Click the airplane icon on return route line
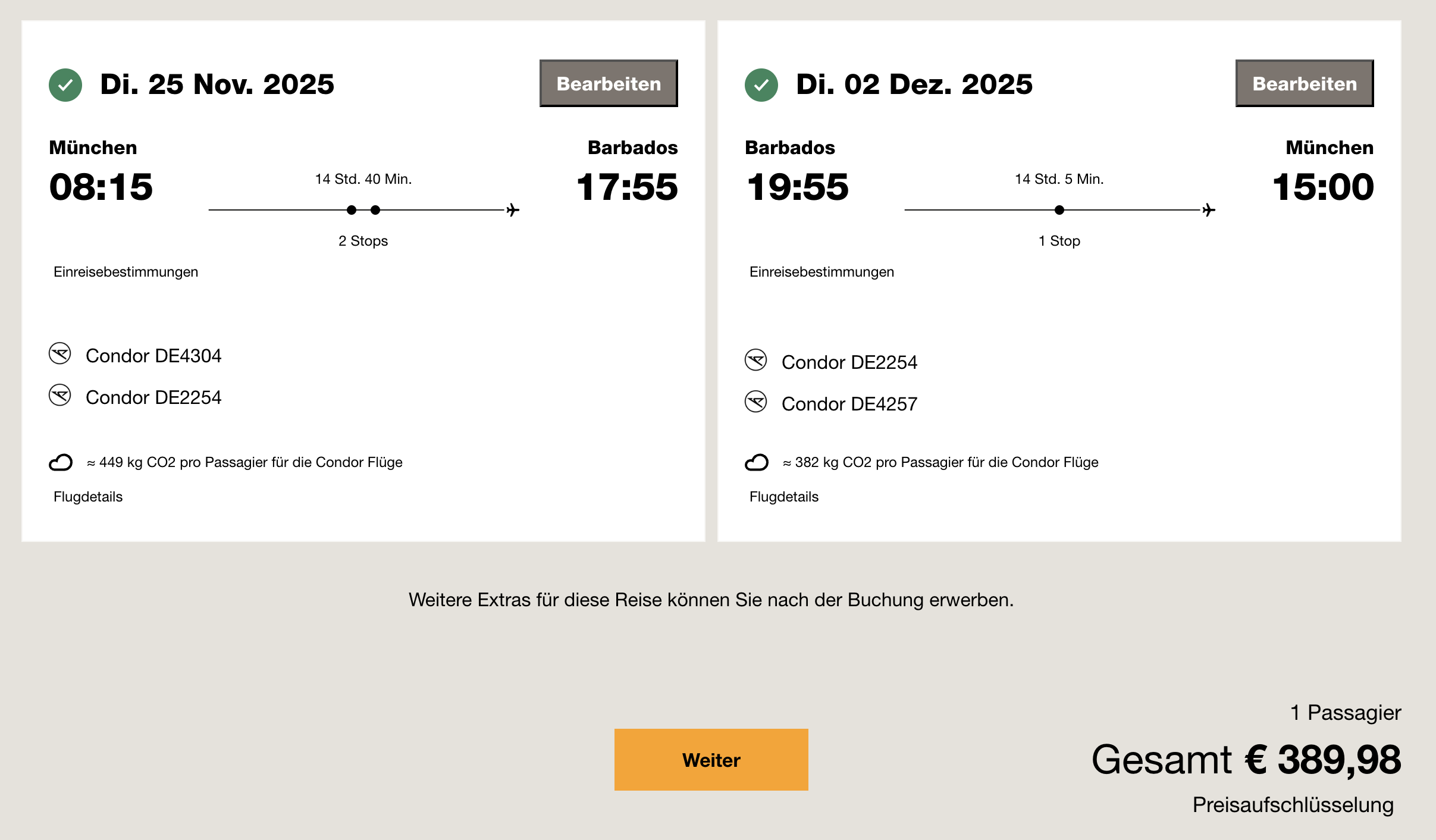 tap(1208, 210)
